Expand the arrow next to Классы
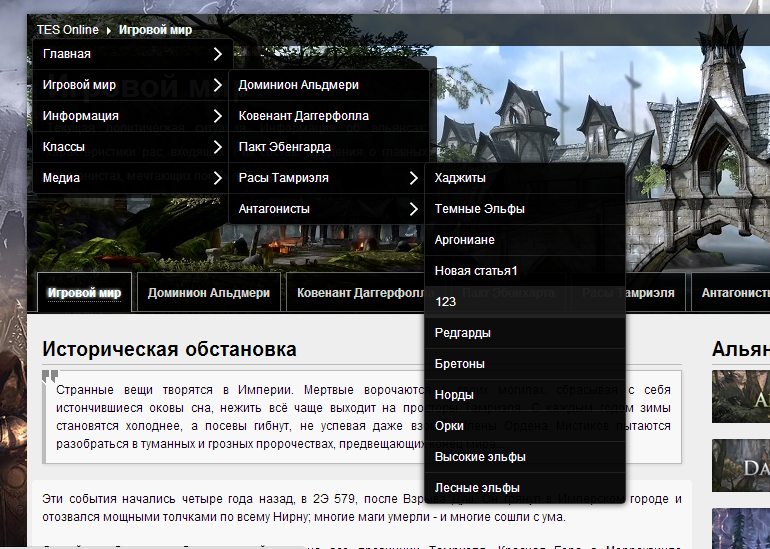Image resolution: width=770 pixels, height=549 pixels. (x=218, y=147)
